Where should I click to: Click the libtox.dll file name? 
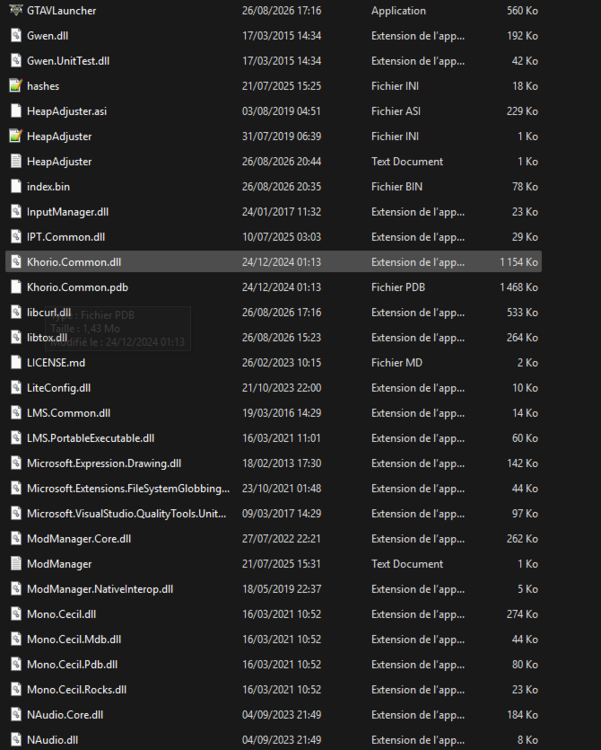click(47, 337)
